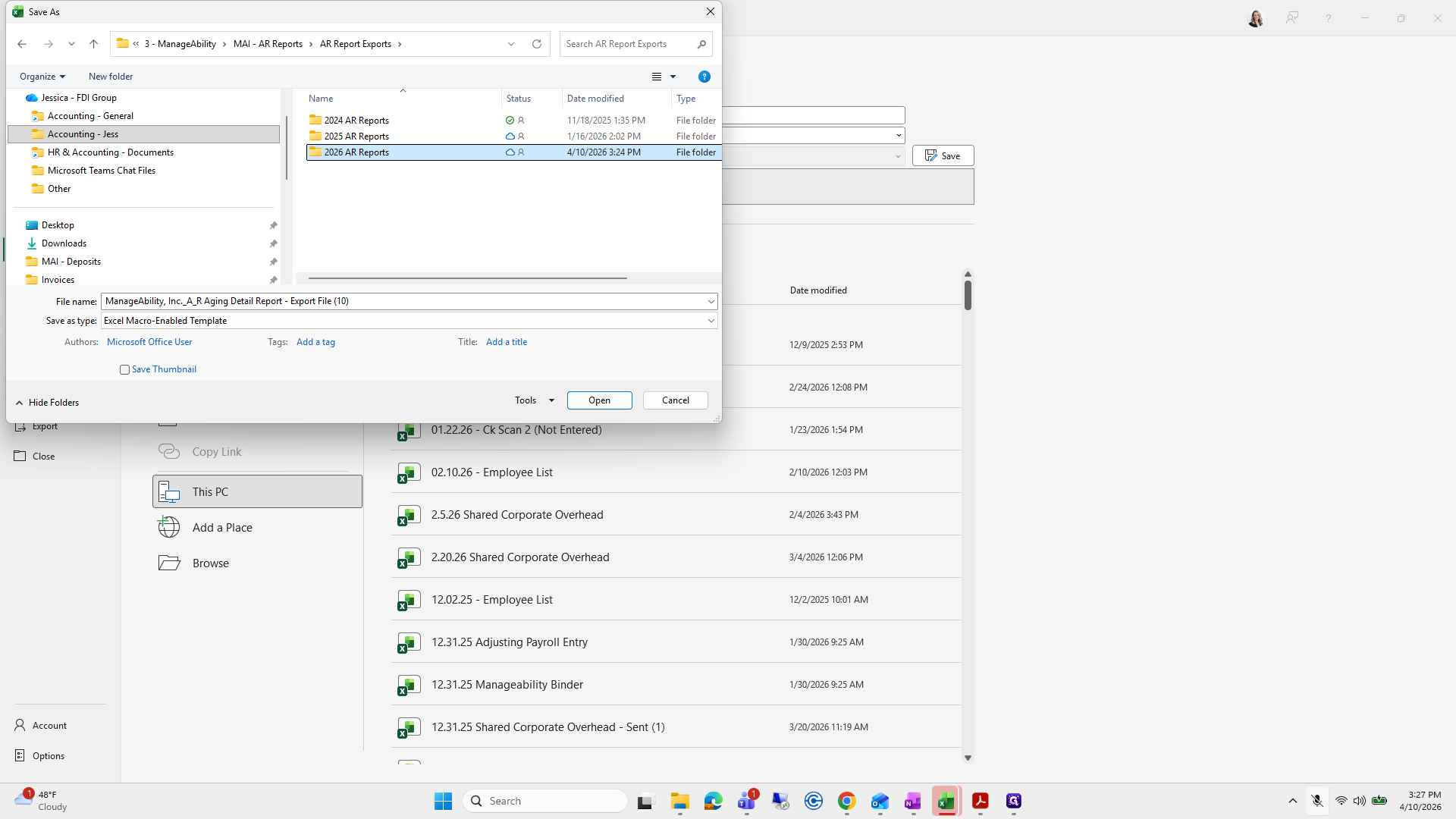Click the Cancel button
The width and height of the screenshot is (1456, 819).
(x=675, y=400)
